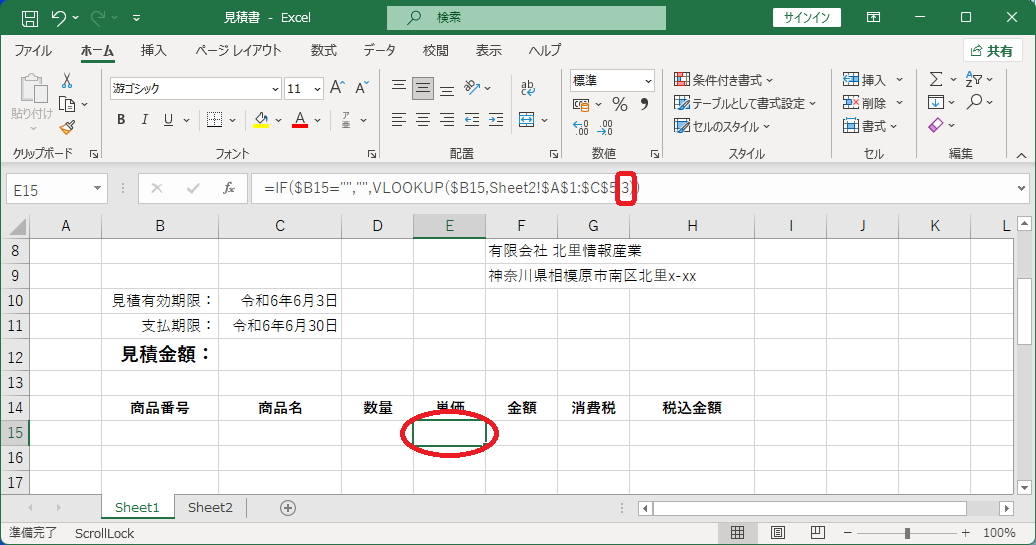Click the 検索 search box
This screenshot has height=545, width=1036.
click(527, 18)
